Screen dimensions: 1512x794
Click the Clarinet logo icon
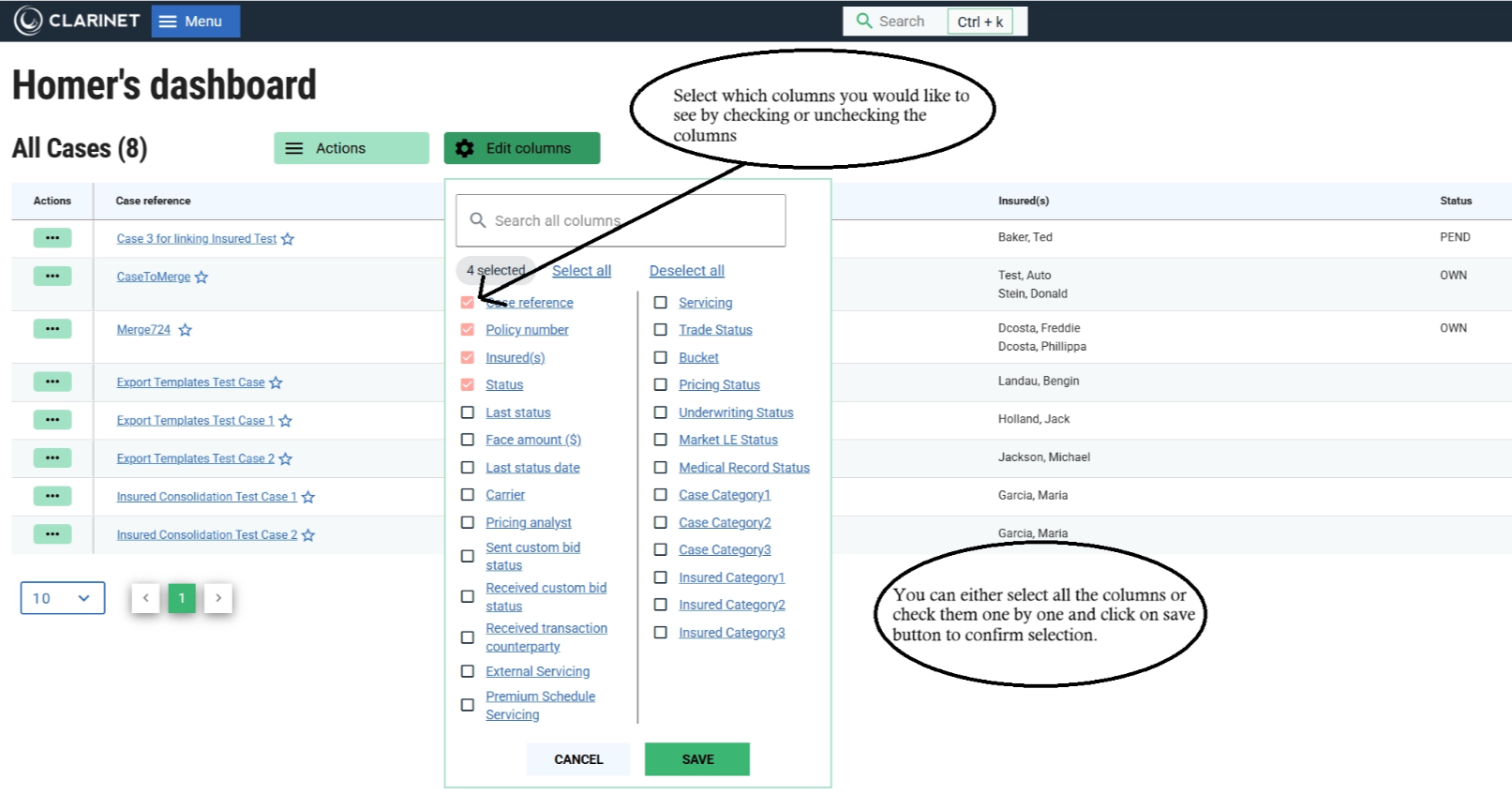[28, 21]
